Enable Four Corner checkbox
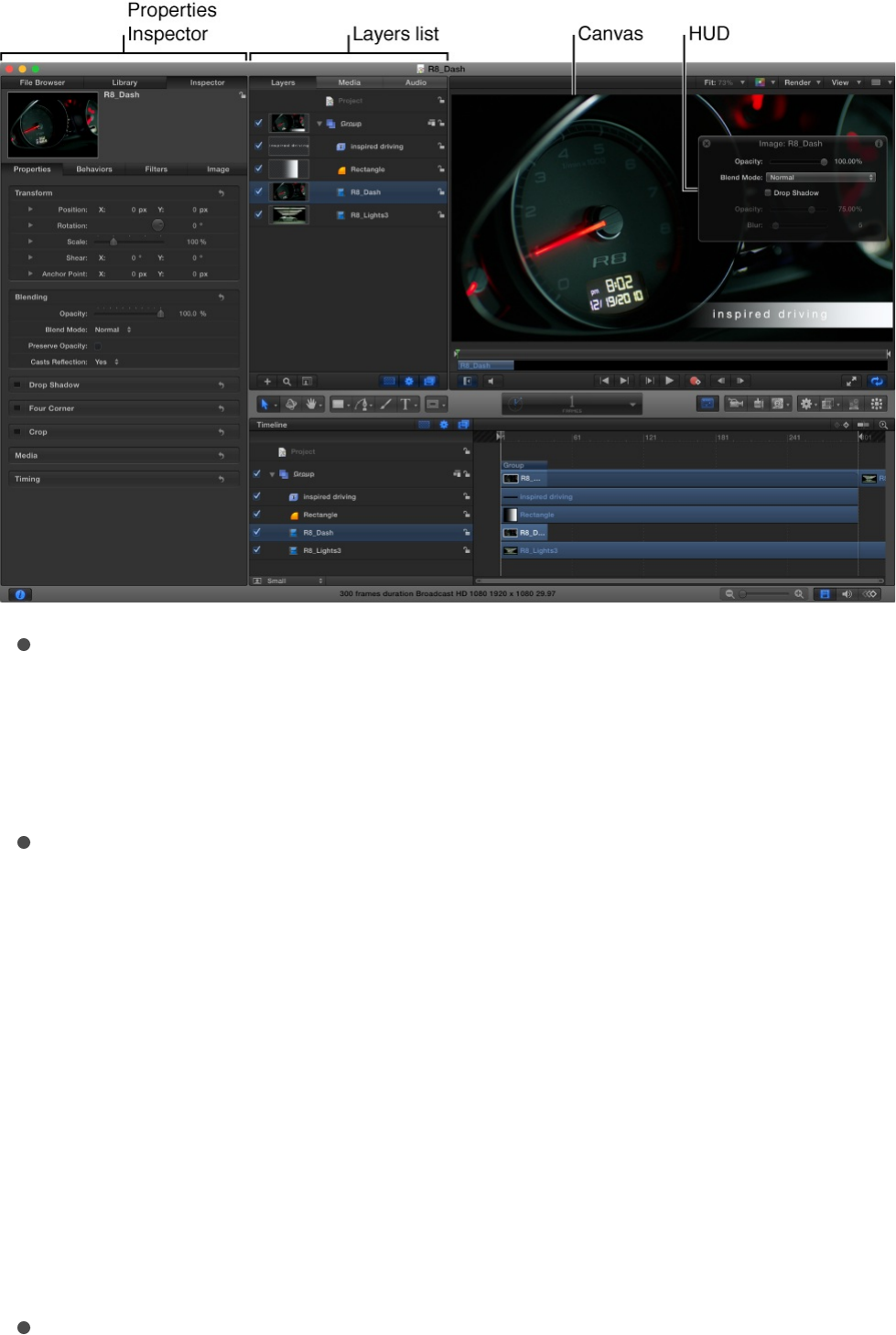Viewport: 896px width, 1335px height. tap(17, 408)
